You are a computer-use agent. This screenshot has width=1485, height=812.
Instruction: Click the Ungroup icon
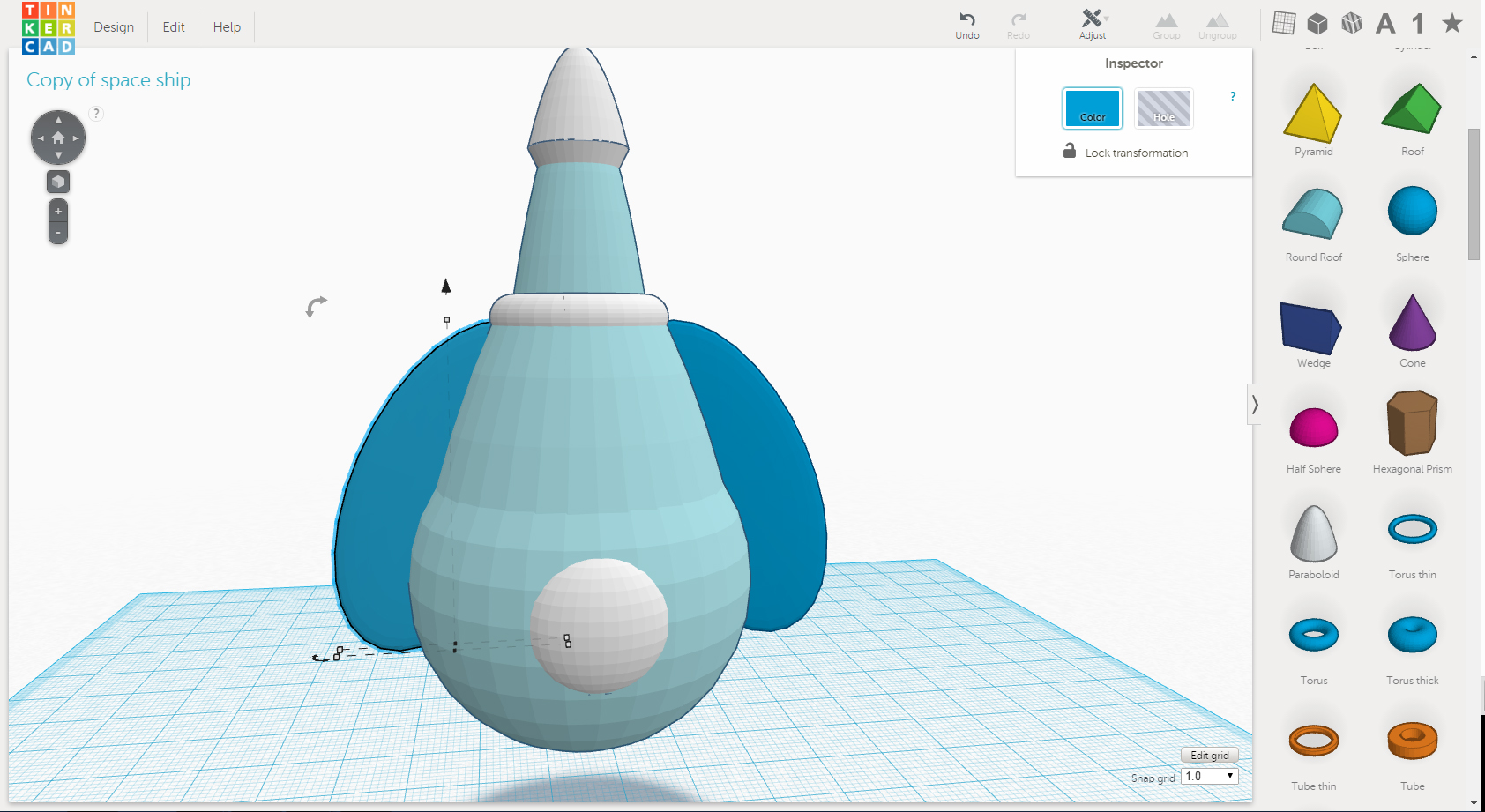pyautogui.click(x=1218, y=26)
